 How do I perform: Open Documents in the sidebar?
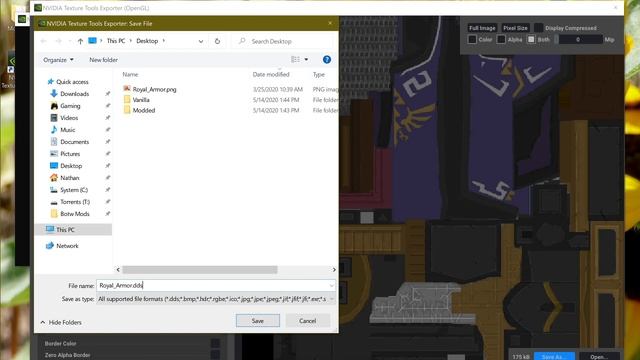coord(74,142)
